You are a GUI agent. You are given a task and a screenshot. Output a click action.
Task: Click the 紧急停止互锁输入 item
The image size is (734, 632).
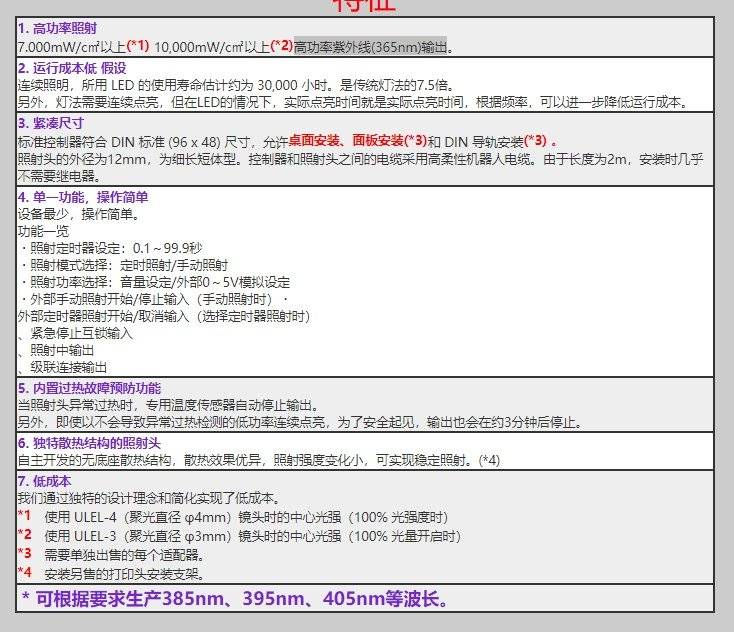(77, 333)
